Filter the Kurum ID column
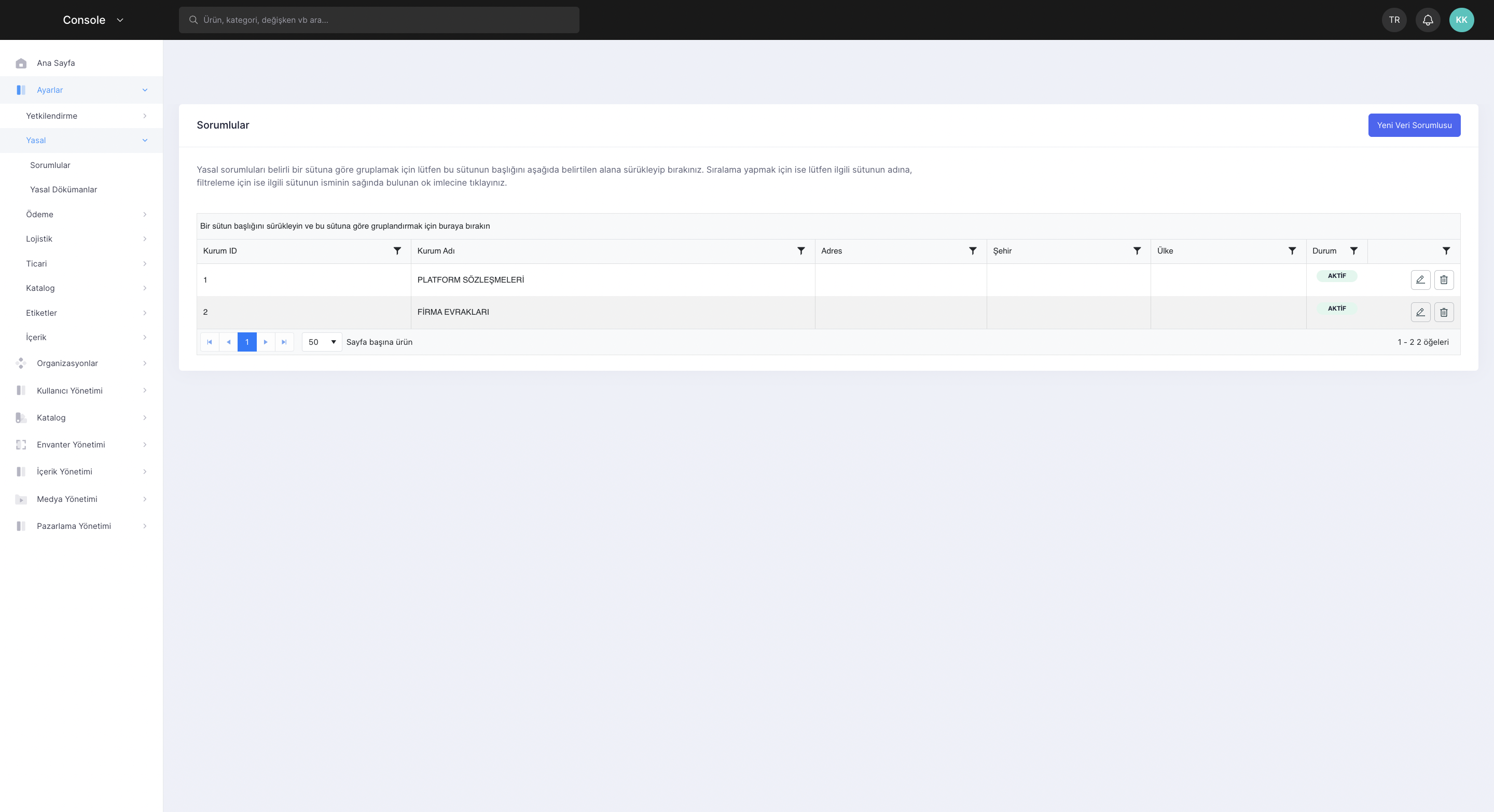The height and width of the screenshot is (812, 1494). click(x=397, y=251)
